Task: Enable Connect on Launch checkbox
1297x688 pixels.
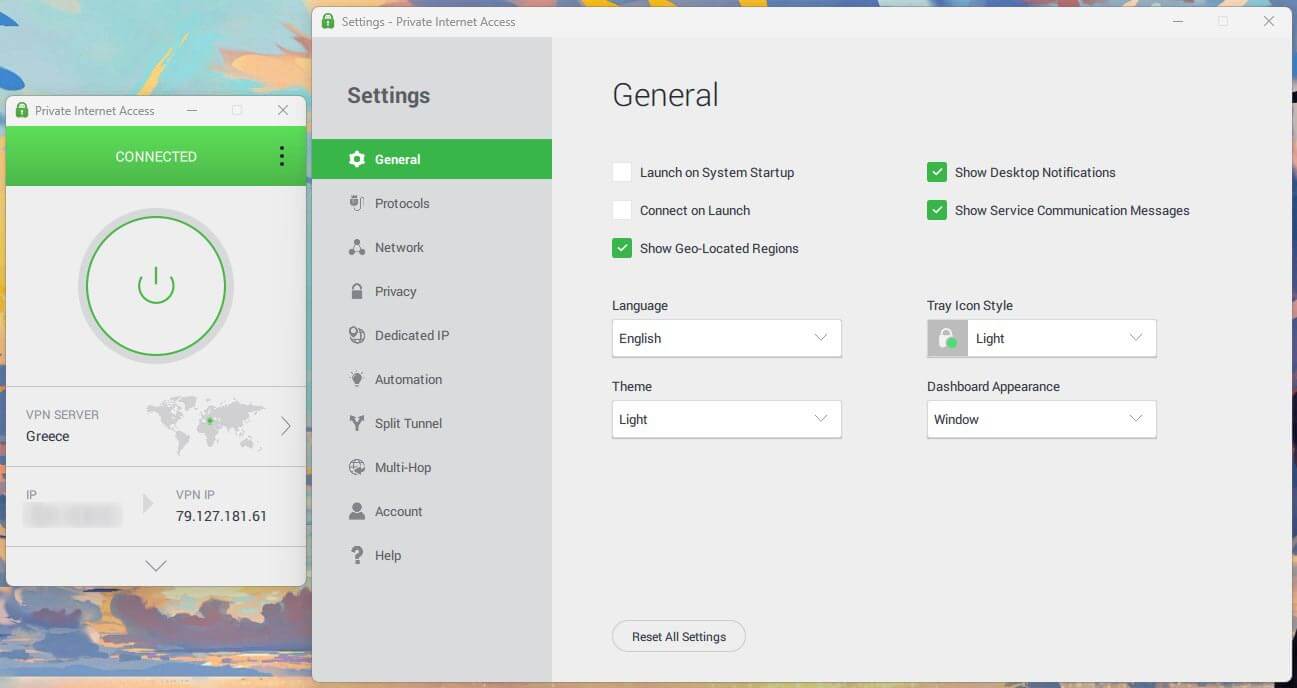Action: 622,210
